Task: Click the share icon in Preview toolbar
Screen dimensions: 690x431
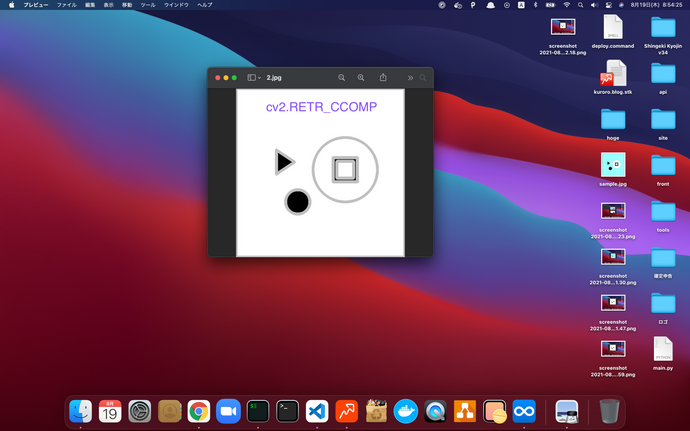Action: click(x=384, y=77)
